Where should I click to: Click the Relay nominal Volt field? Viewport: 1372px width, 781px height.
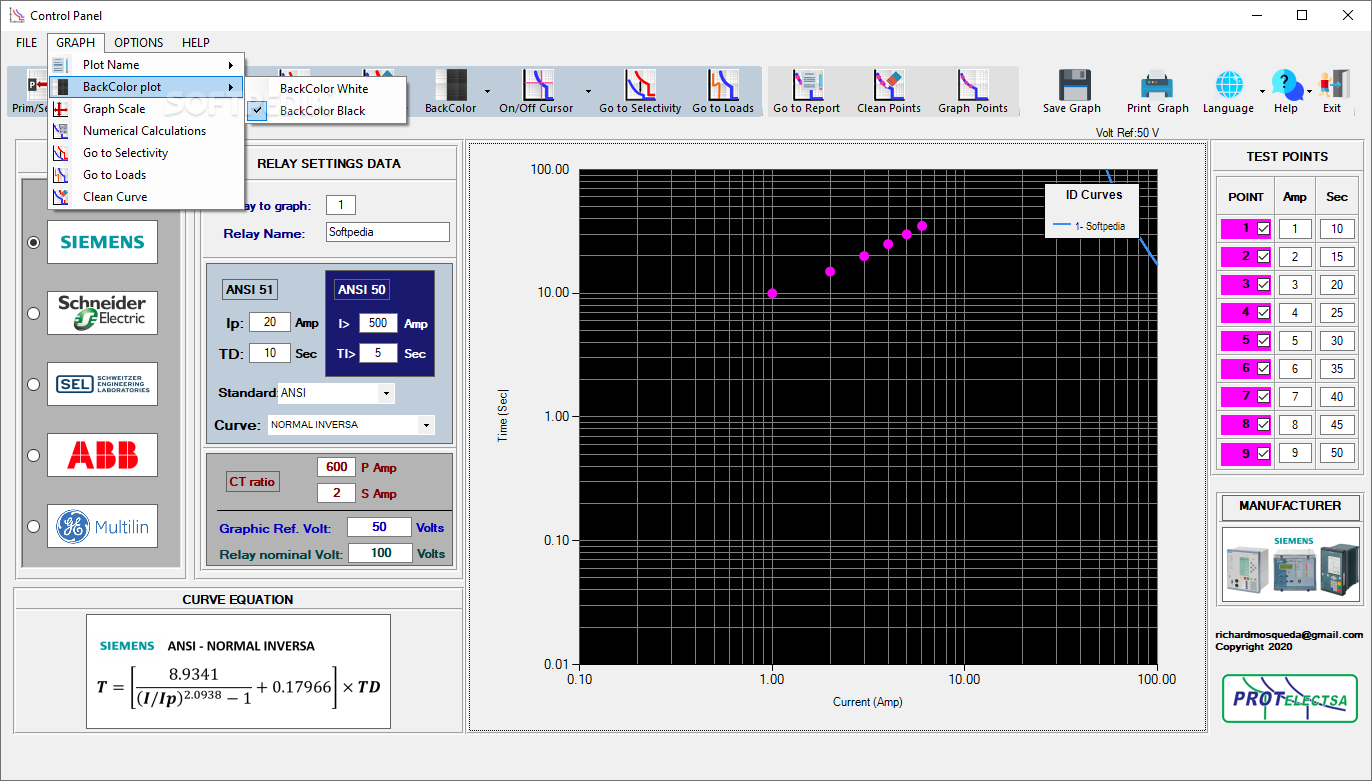click(x=380, y=553)
